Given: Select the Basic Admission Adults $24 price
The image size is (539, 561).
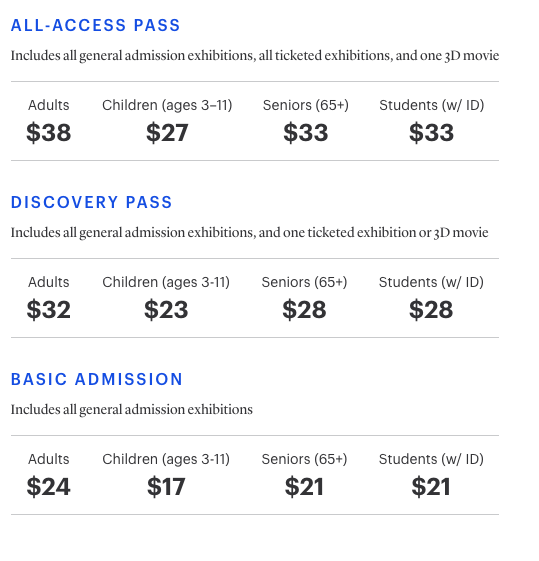Looking at the screenshot, I should coord(49,487).
